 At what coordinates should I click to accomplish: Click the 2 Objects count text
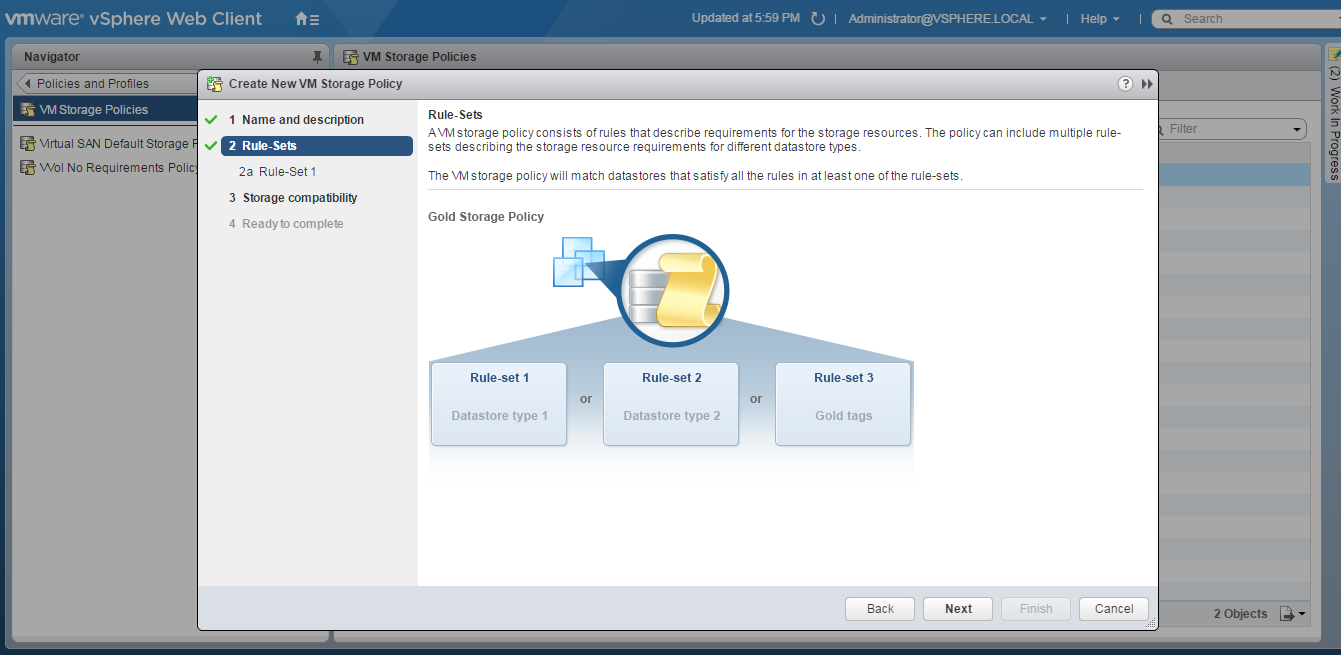click(1240, 614)
